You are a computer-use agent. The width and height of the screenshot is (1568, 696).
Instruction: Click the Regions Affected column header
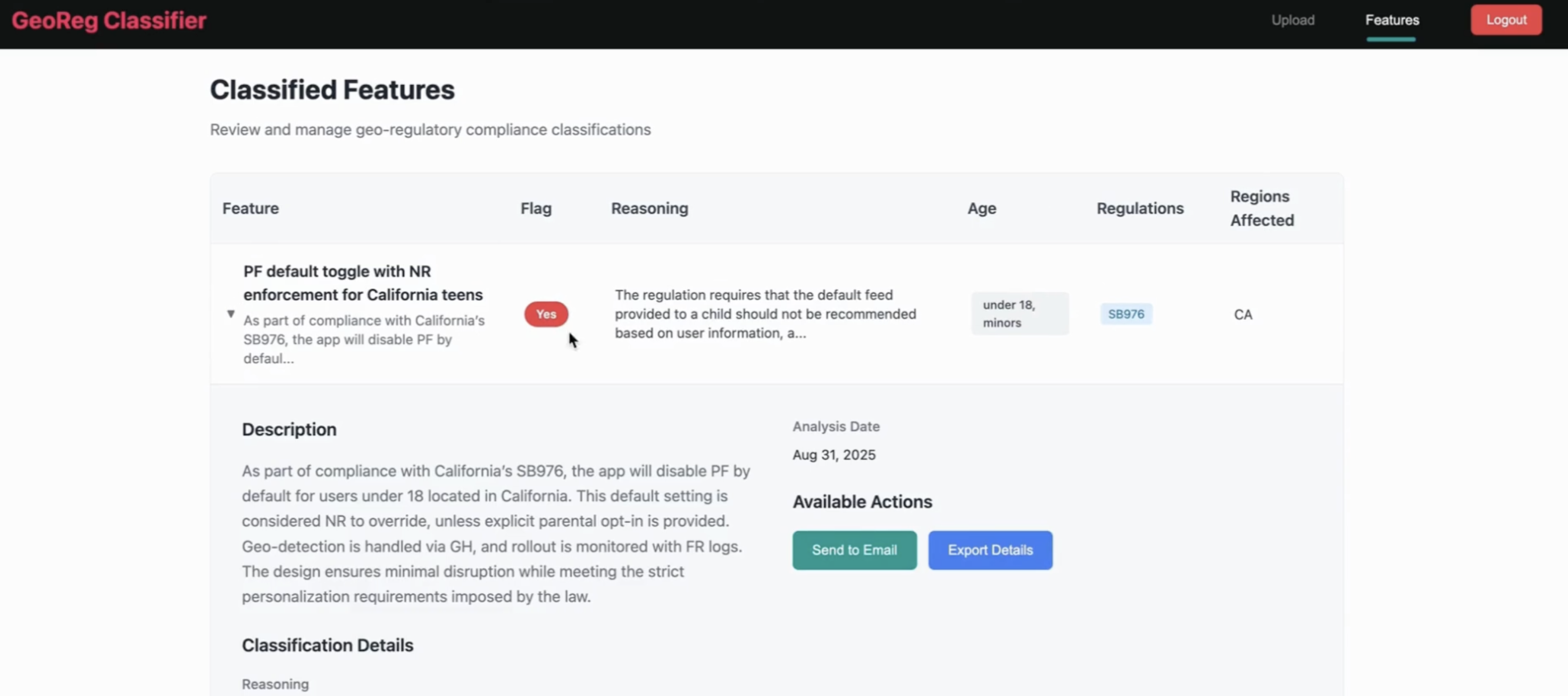tap(1262, 208)
